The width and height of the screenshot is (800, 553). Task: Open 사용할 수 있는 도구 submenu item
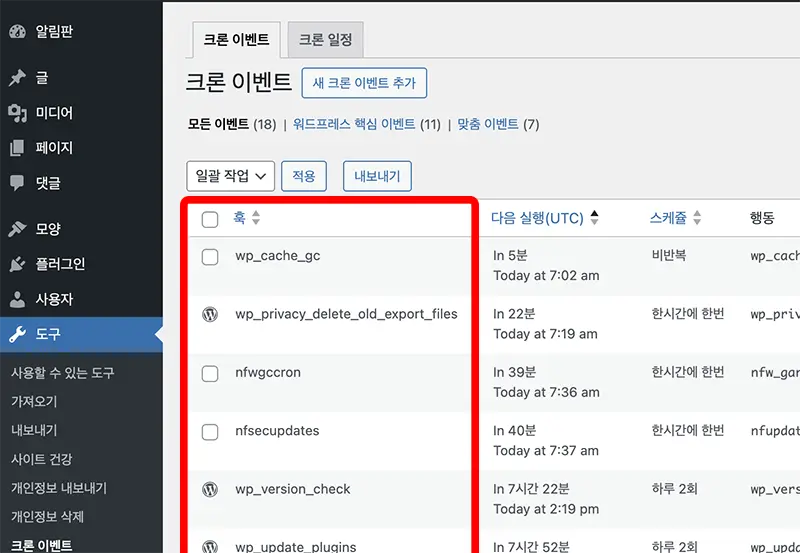63,373
